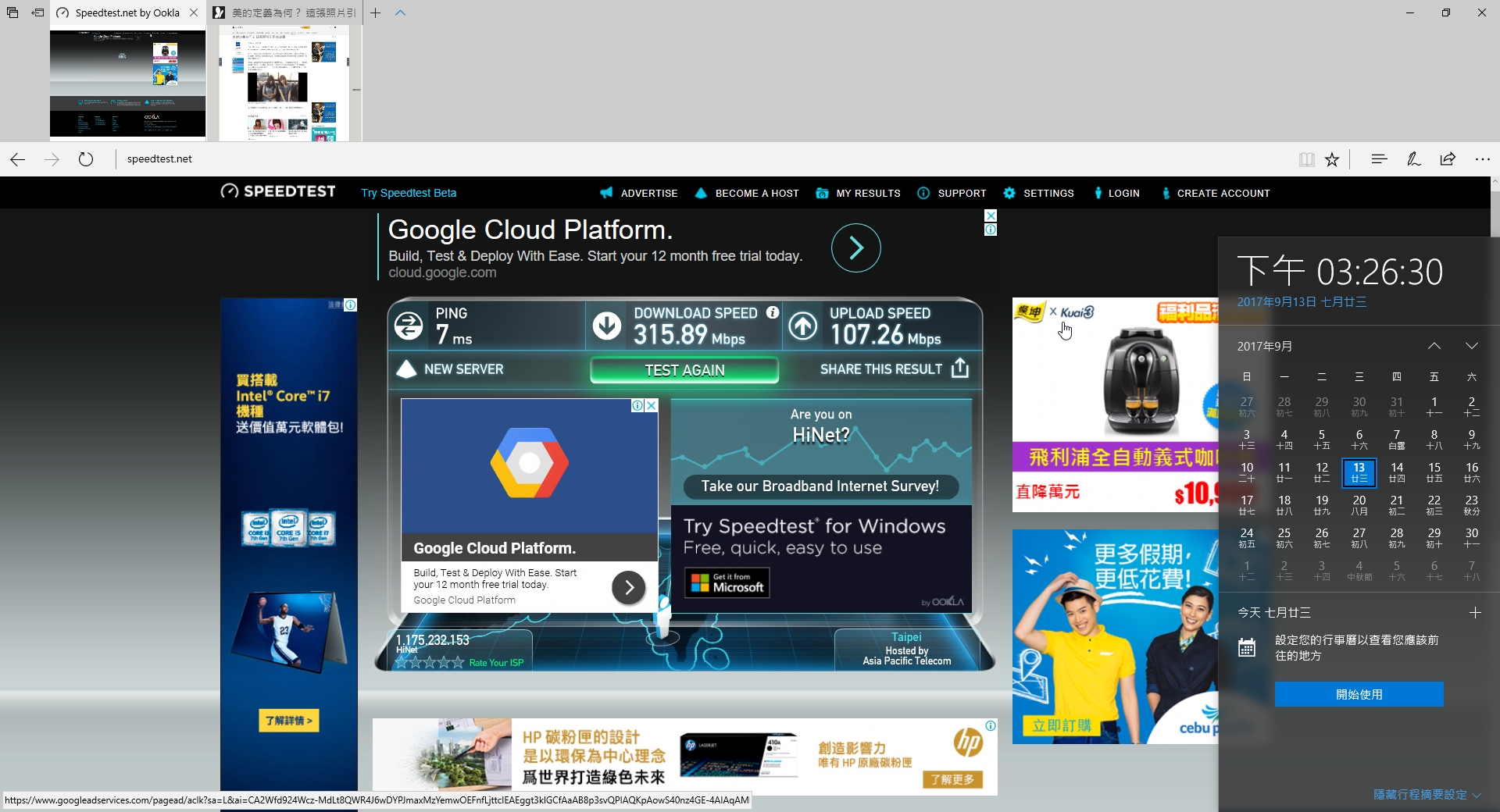
Task: Select September 13 in calendar
Action: click(x=1359, y=472)
